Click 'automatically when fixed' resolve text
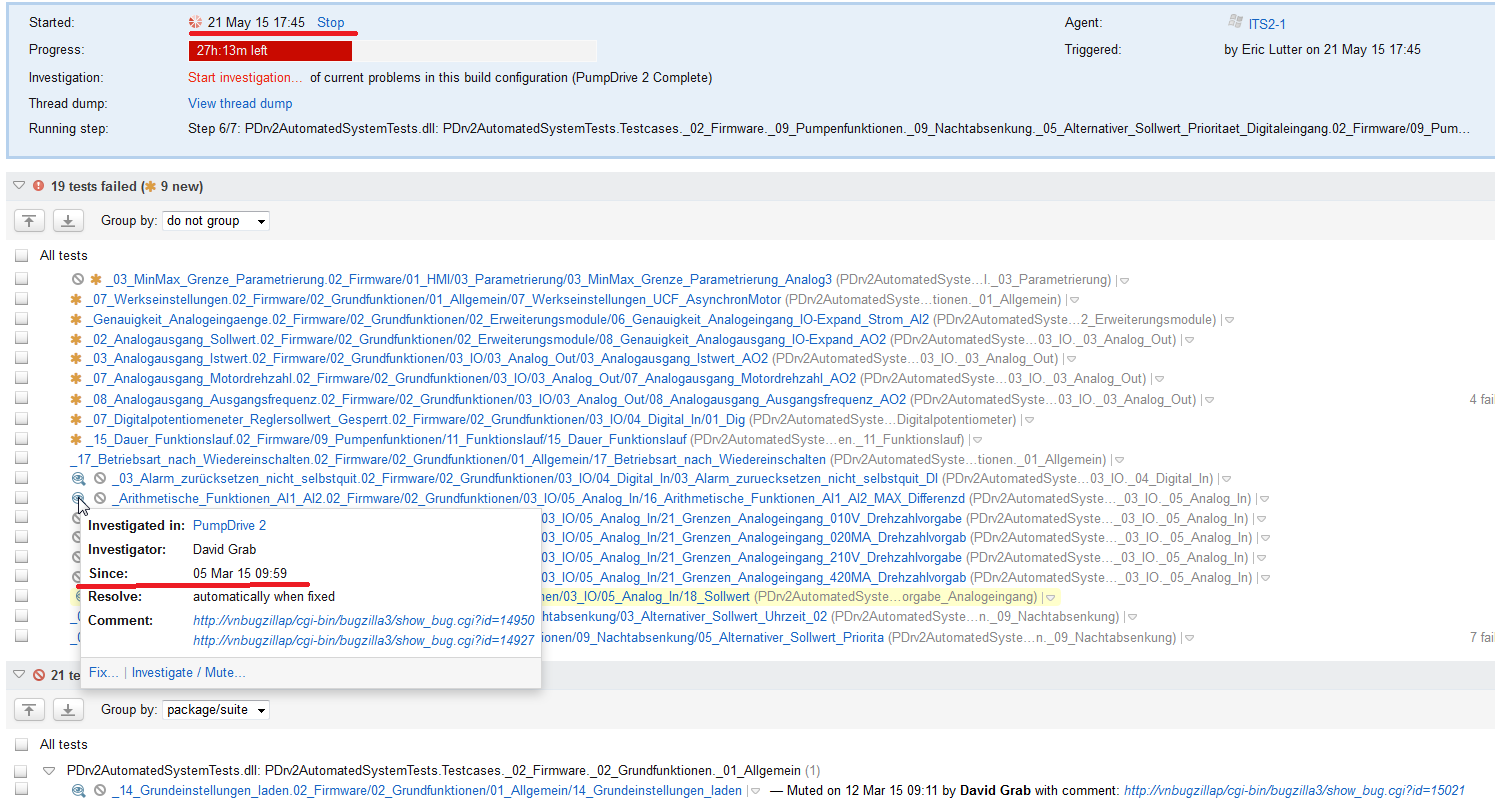 [x=264, y=597]
